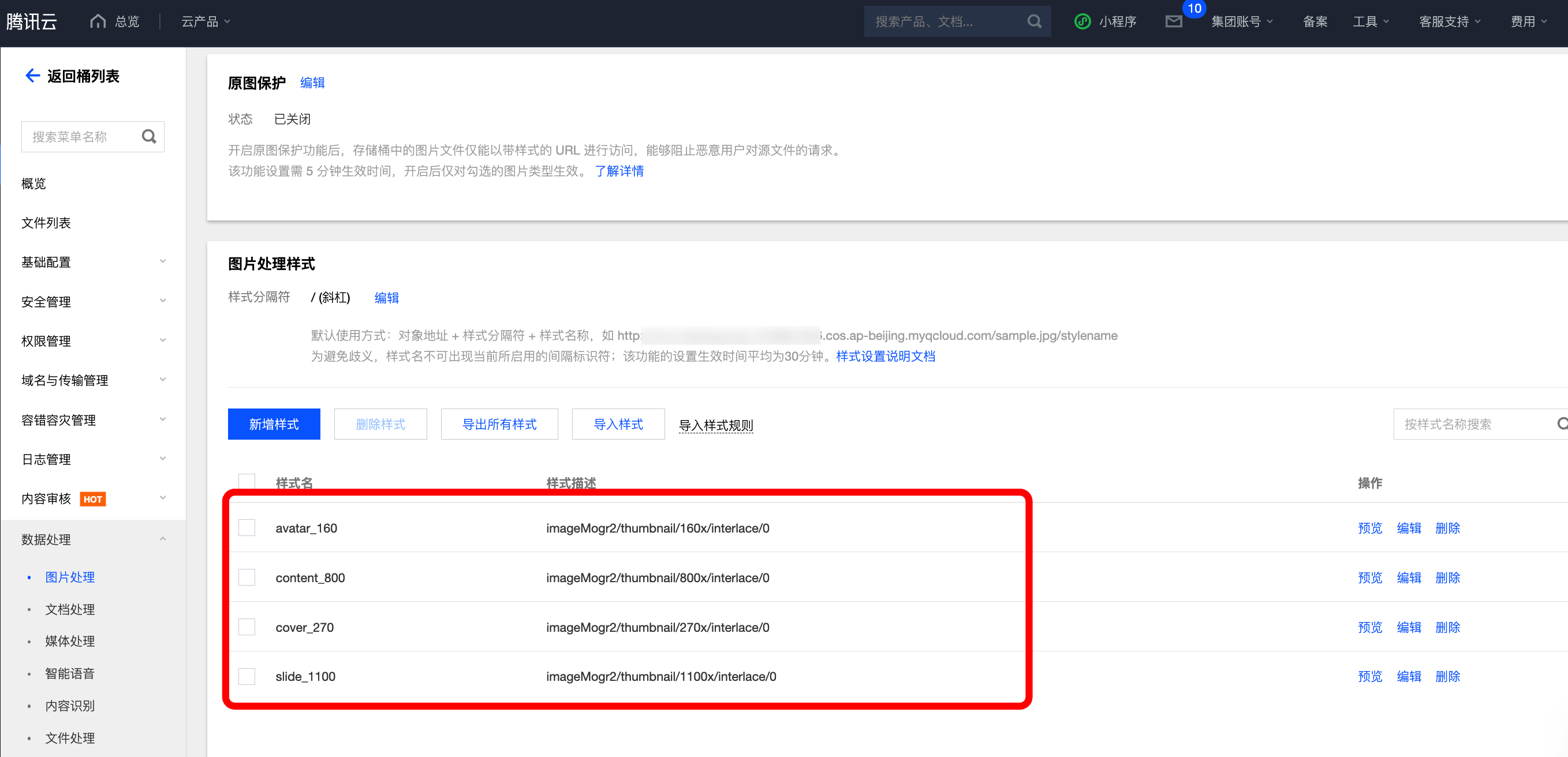The height and width of the screenshot is (757, 1568).
Task: Open the mail notifications icon
Action: 1173,22
